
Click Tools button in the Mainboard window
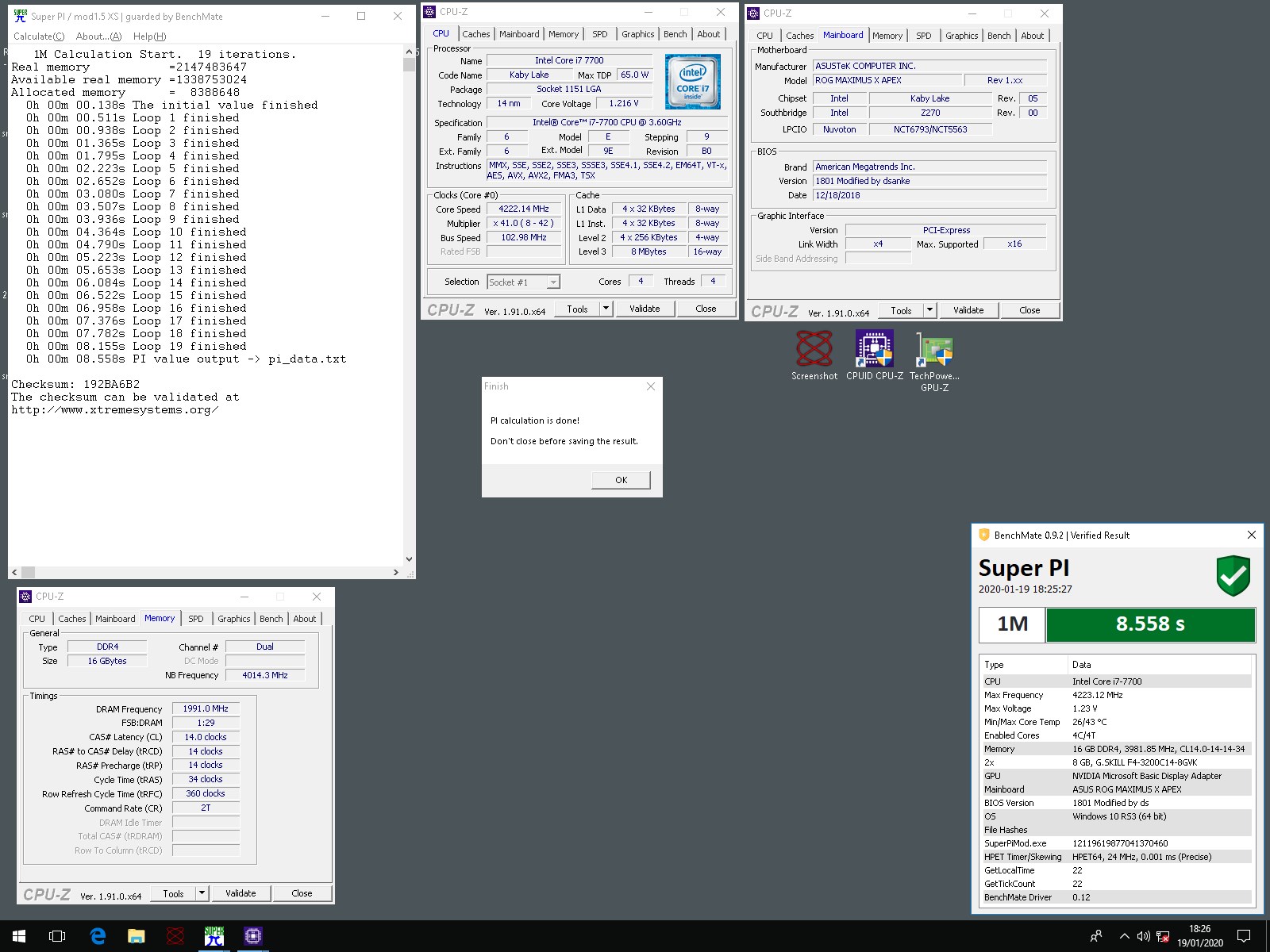click(901, 310)
